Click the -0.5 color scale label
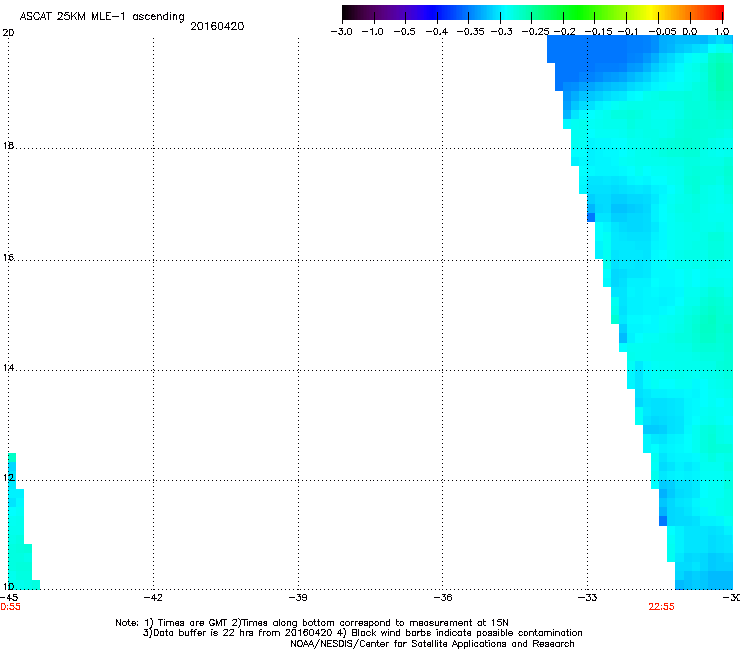This screenshot has height=650, width=740. coord(404,32)
